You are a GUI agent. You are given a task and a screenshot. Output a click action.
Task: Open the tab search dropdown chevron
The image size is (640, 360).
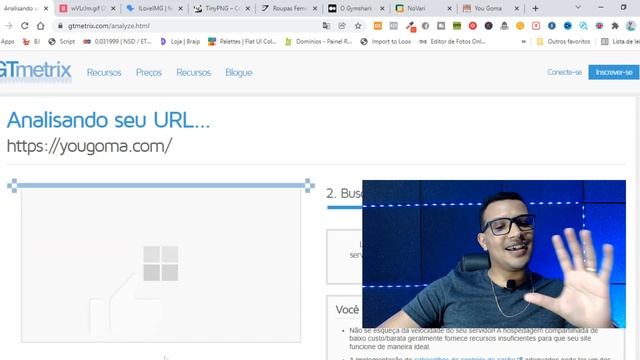click(578, 7)
